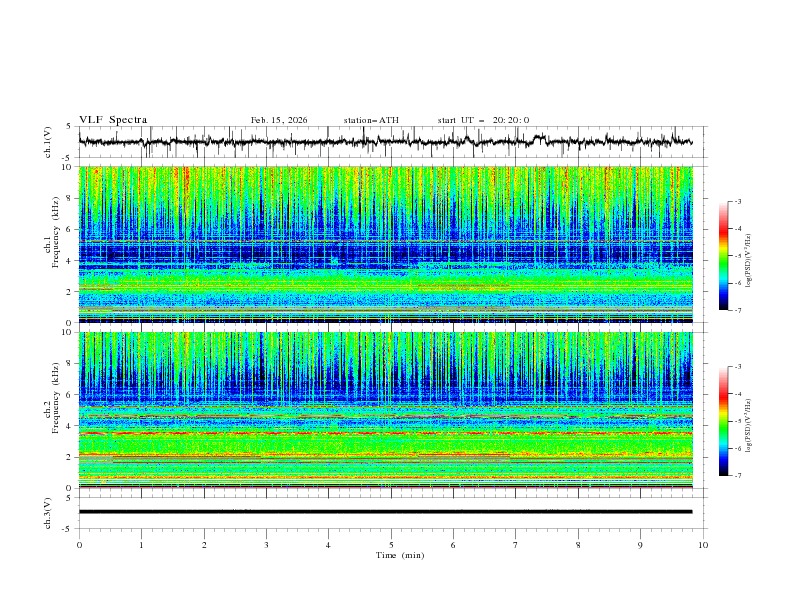The image size is (792, 612).
Task: Click the "ch.3(V)" axis label
Action: (48, 513)
